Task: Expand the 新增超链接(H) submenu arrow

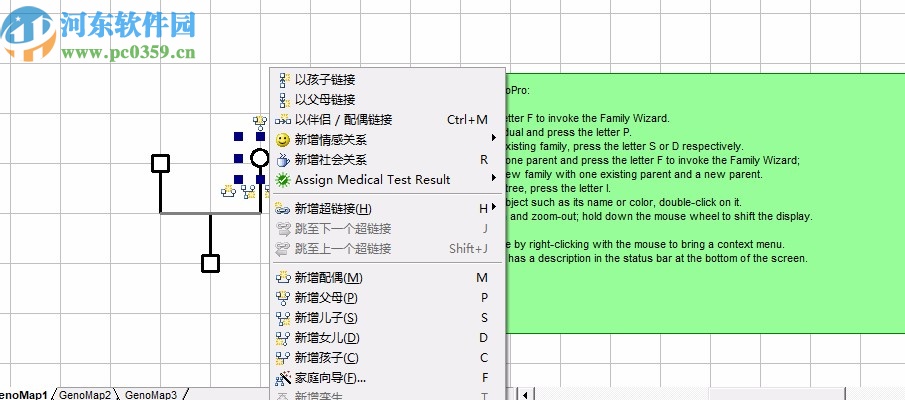Action: pos(494,207)
